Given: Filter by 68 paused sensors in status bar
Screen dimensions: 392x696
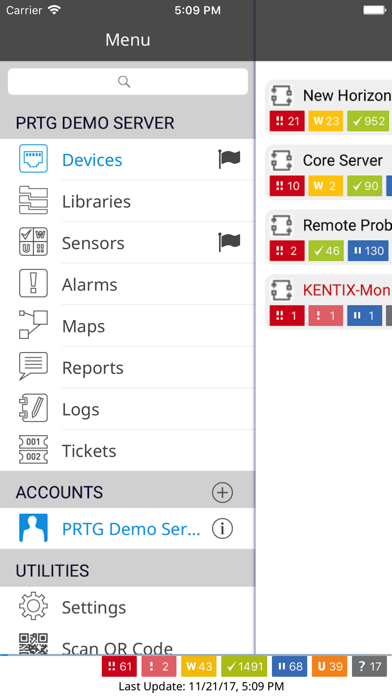Looking at the screenshot, I should tap(289, 666).
